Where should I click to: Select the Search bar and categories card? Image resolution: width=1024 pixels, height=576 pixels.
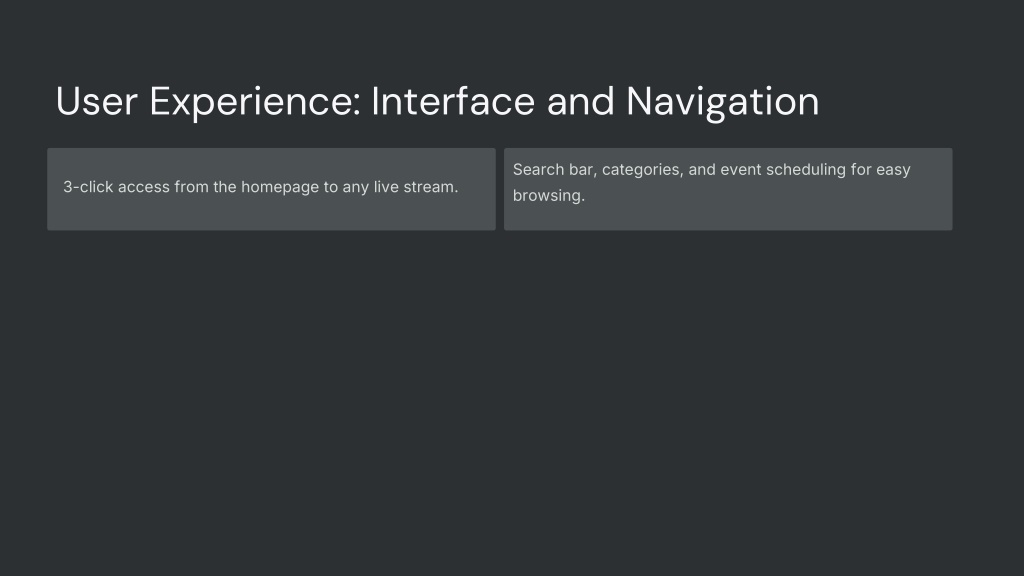click(x=728, y=189)
